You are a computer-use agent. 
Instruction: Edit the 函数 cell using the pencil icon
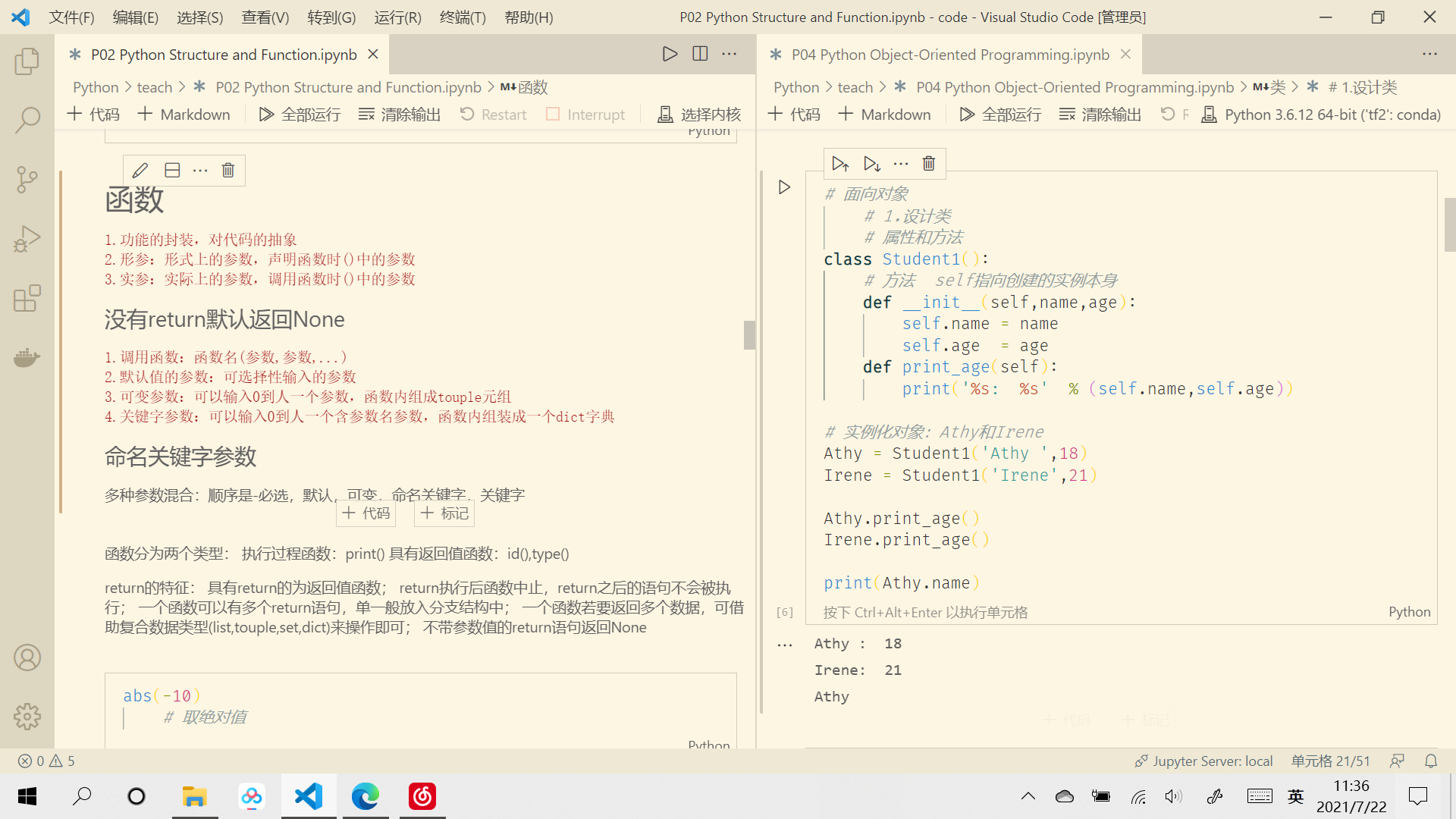tap(140, 170)
